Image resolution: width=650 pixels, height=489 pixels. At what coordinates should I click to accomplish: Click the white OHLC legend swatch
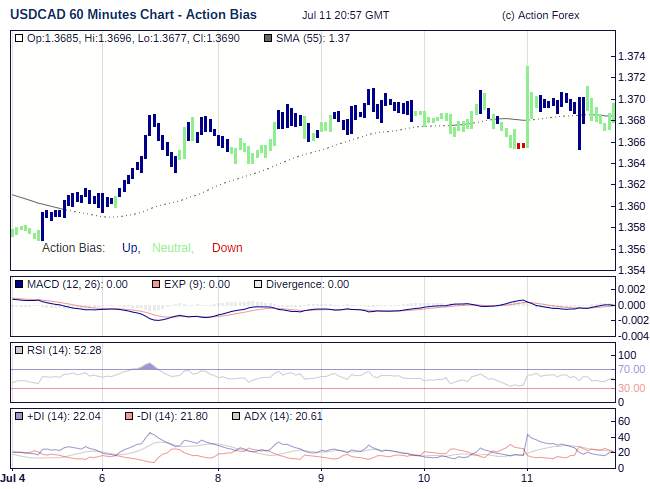20,38
